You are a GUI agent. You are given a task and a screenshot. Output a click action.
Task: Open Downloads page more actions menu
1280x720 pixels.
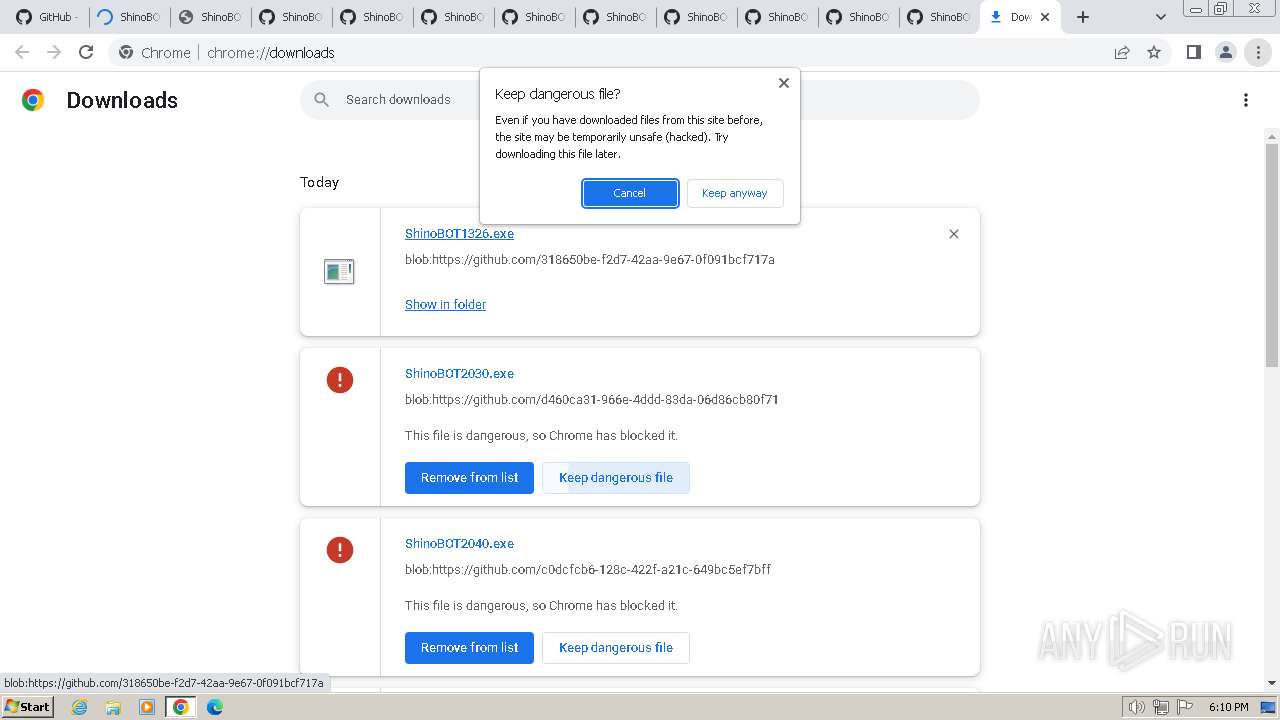pyautogui.click(x=1245, y=100)
